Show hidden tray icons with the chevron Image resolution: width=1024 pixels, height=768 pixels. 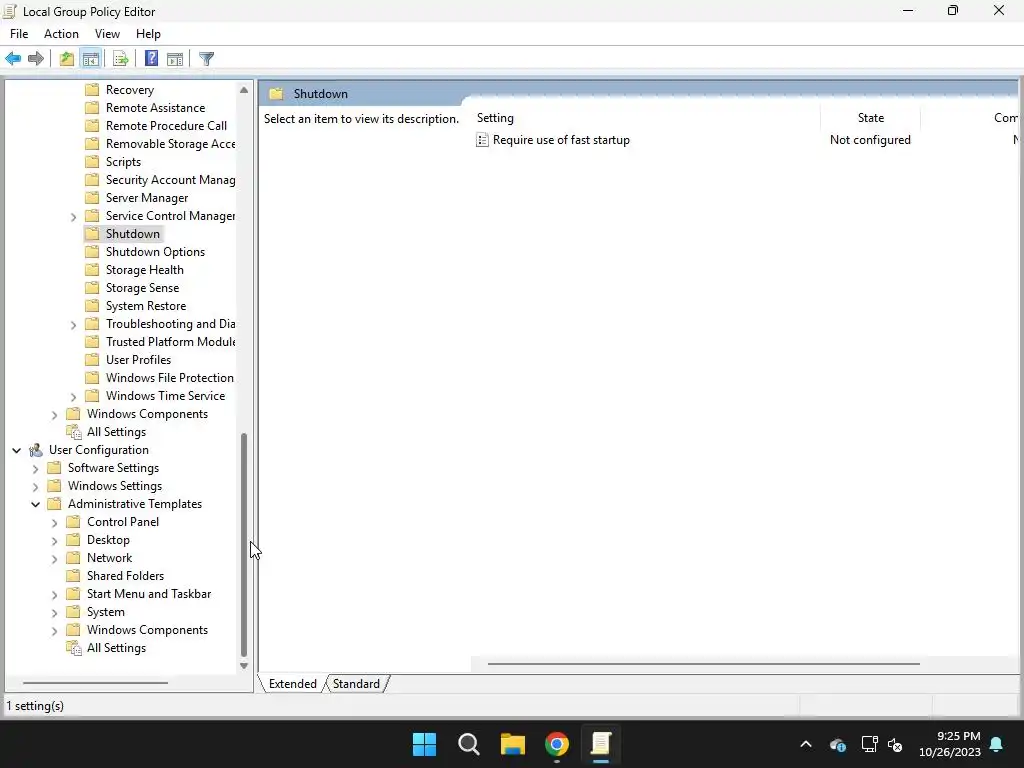[x=806, y=744]
